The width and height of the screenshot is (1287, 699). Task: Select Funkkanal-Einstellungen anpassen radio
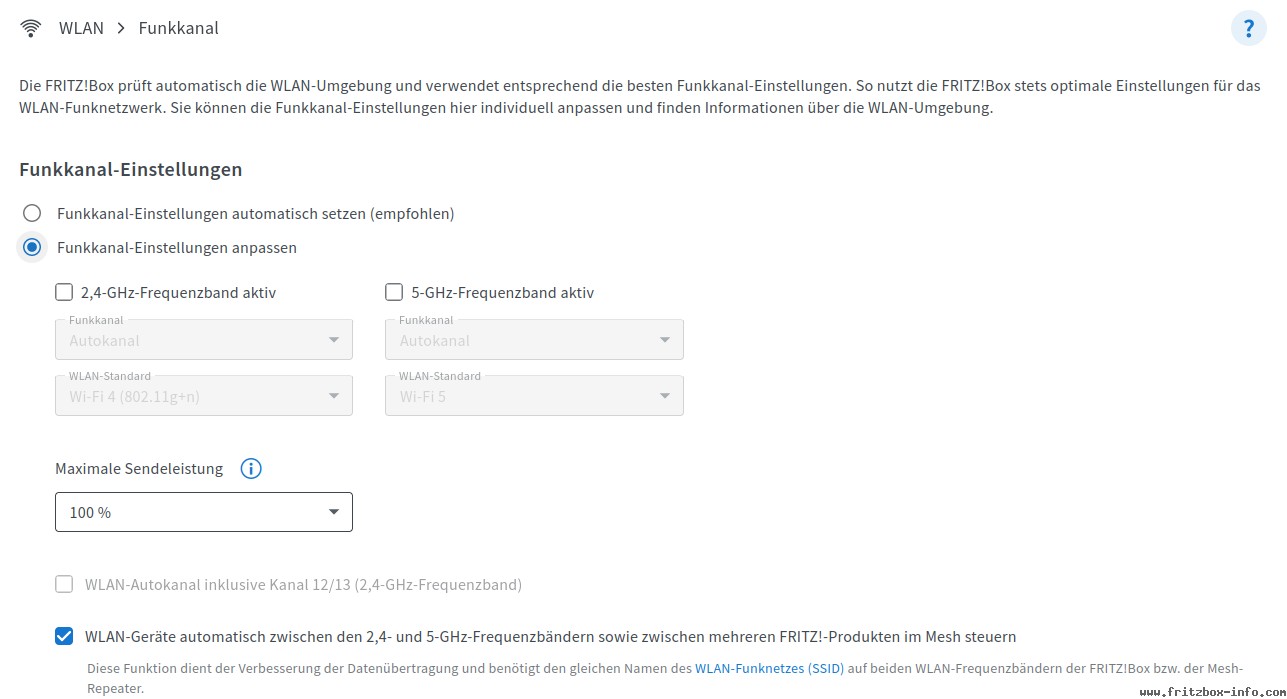coord(32,247)
